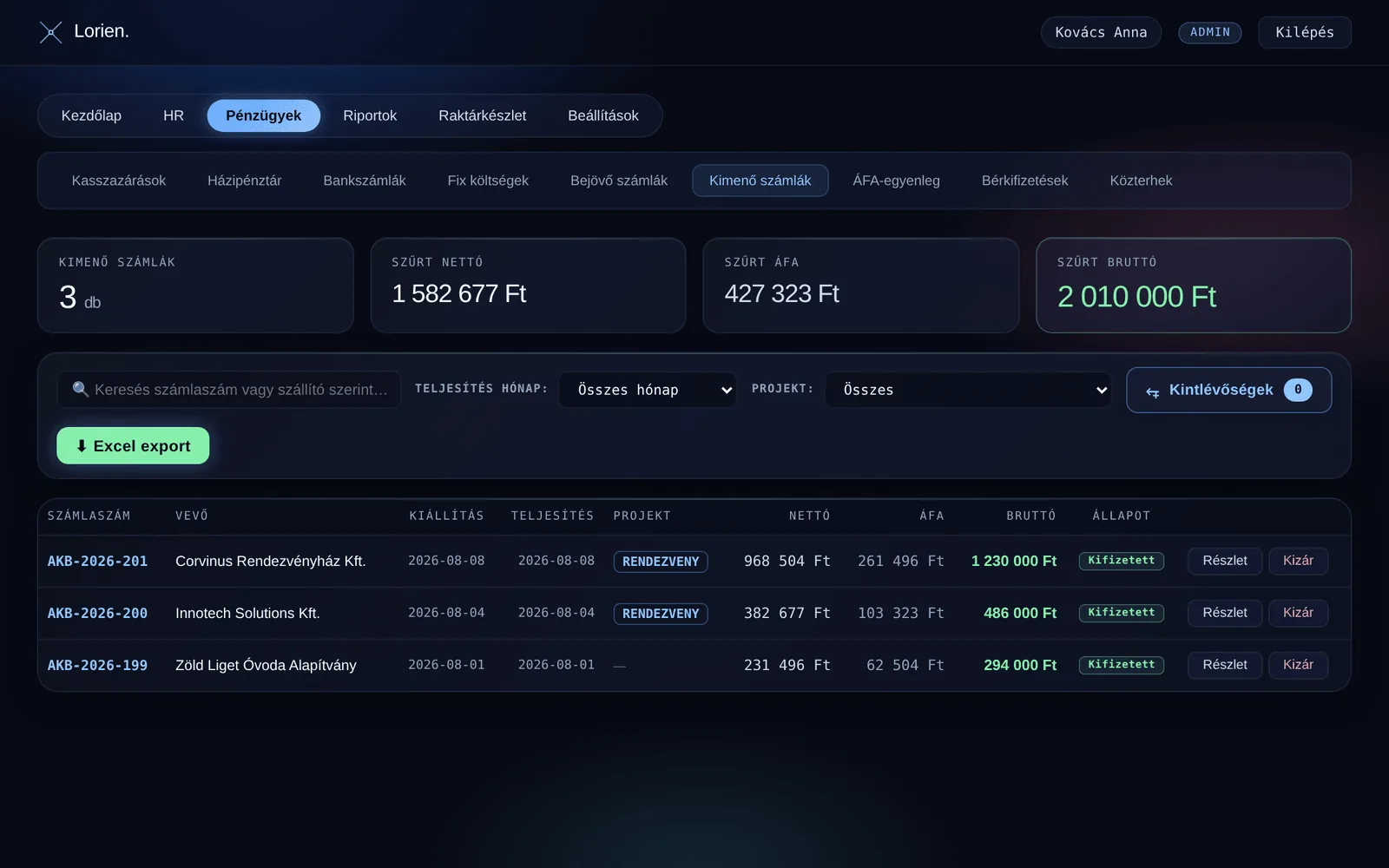Switch to Bérkifizetések subtab
Image resolution: width=1389 pixels, height=868 pixels.
coord(1025,181)
